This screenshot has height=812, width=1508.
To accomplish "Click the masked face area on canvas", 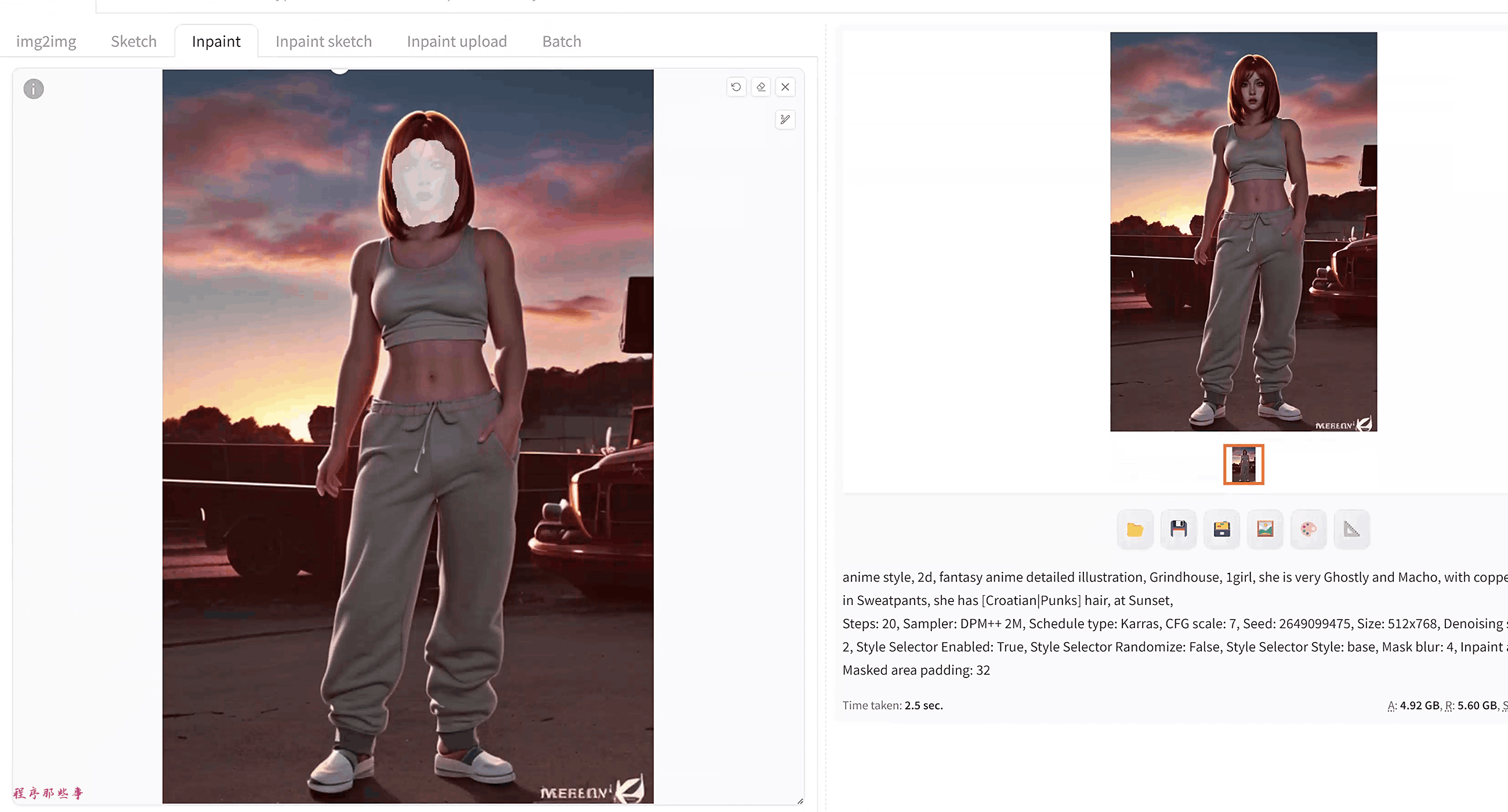I will (424, 183).
